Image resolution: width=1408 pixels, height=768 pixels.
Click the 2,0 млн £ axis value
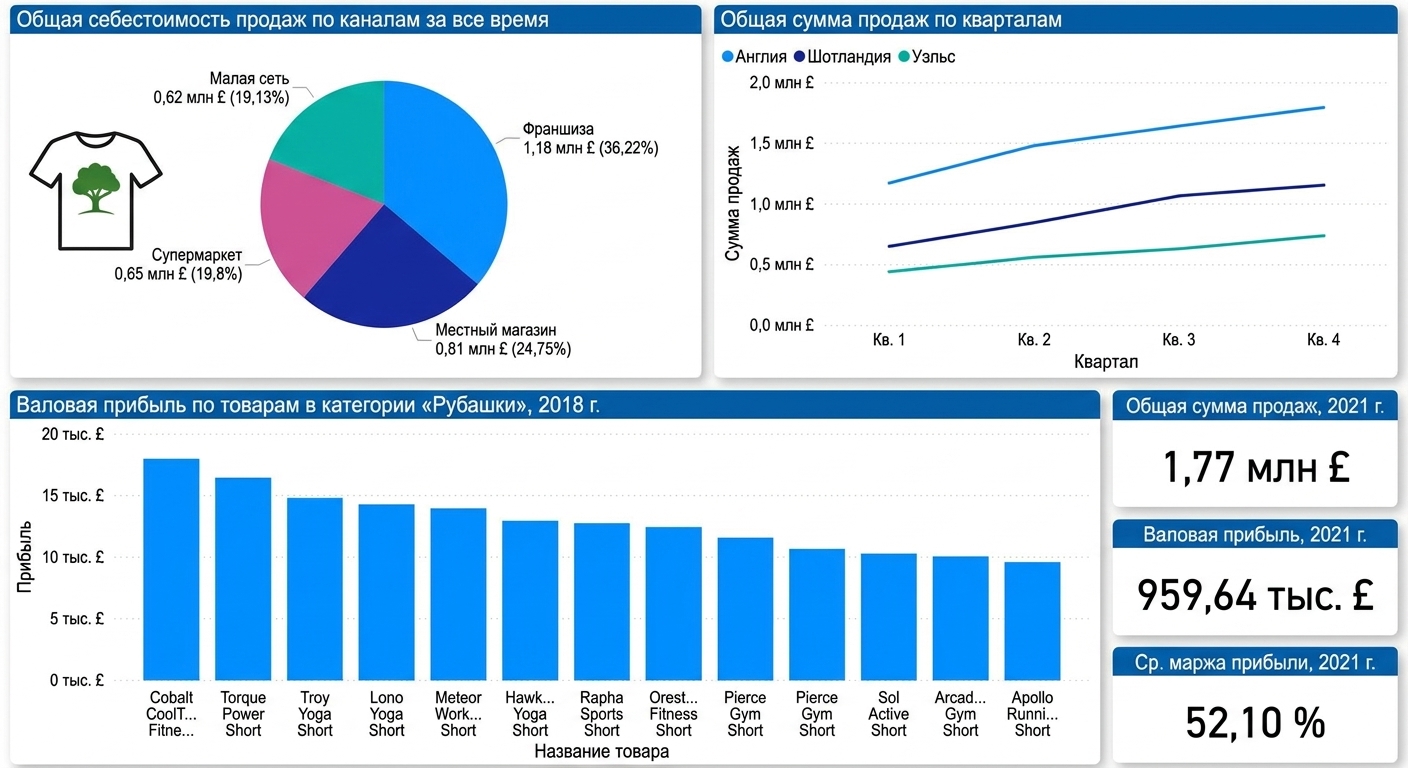(x=783, y=83)
